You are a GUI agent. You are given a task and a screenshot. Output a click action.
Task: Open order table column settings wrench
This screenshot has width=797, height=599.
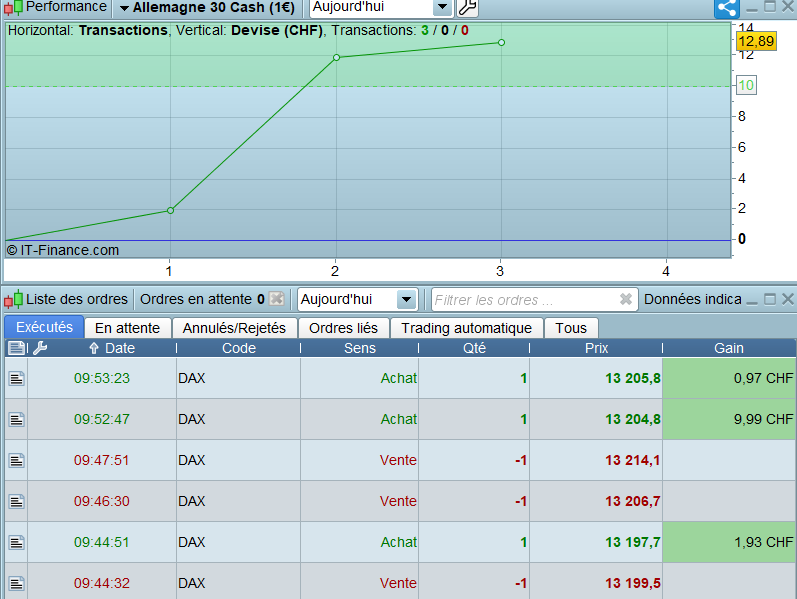[x=40, y=348]
